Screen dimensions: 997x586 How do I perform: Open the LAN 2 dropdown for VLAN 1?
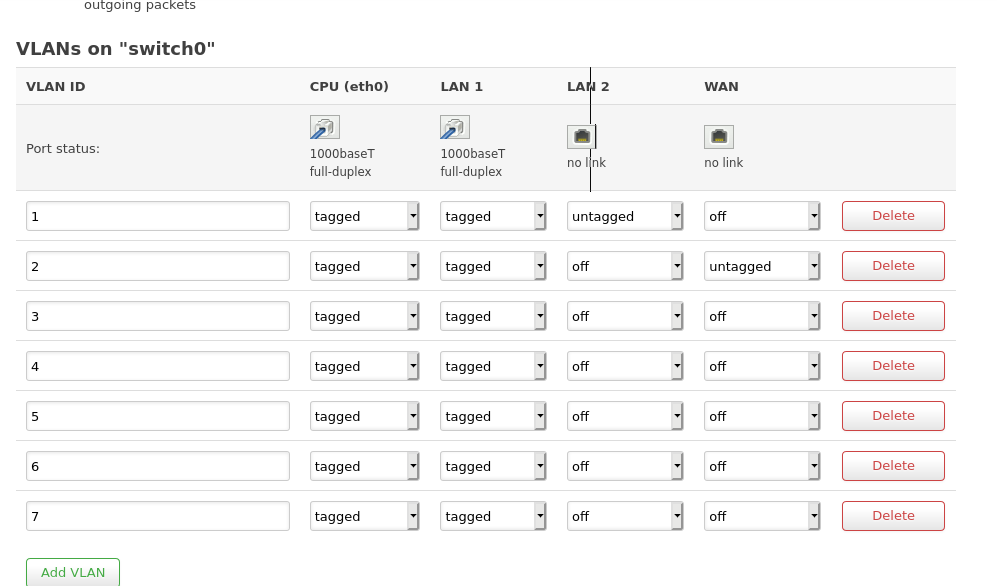(624, 216)
